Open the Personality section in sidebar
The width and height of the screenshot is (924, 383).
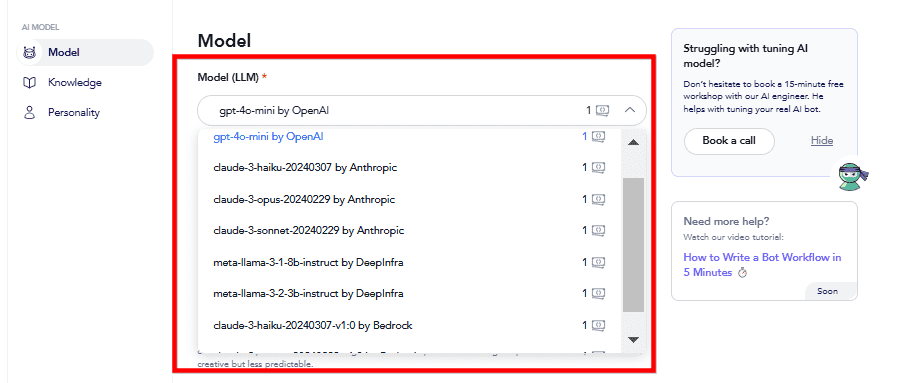pyautogui.click(x=74, y=113)
